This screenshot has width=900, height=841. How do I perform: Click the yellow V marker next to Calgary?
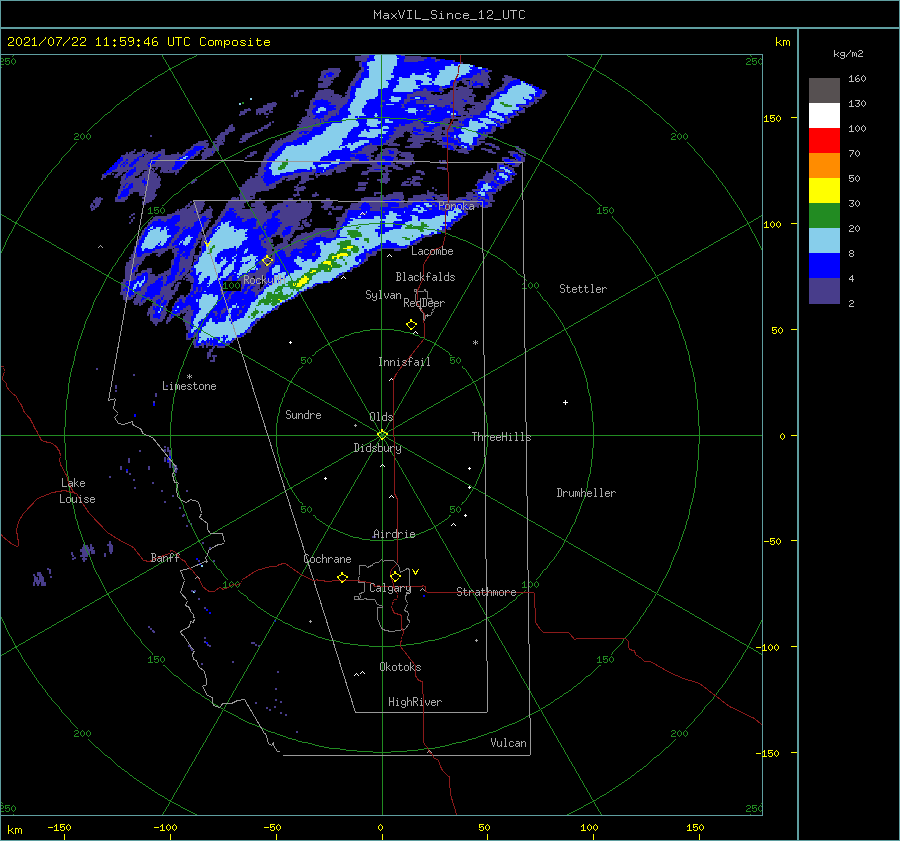[416, 572]
